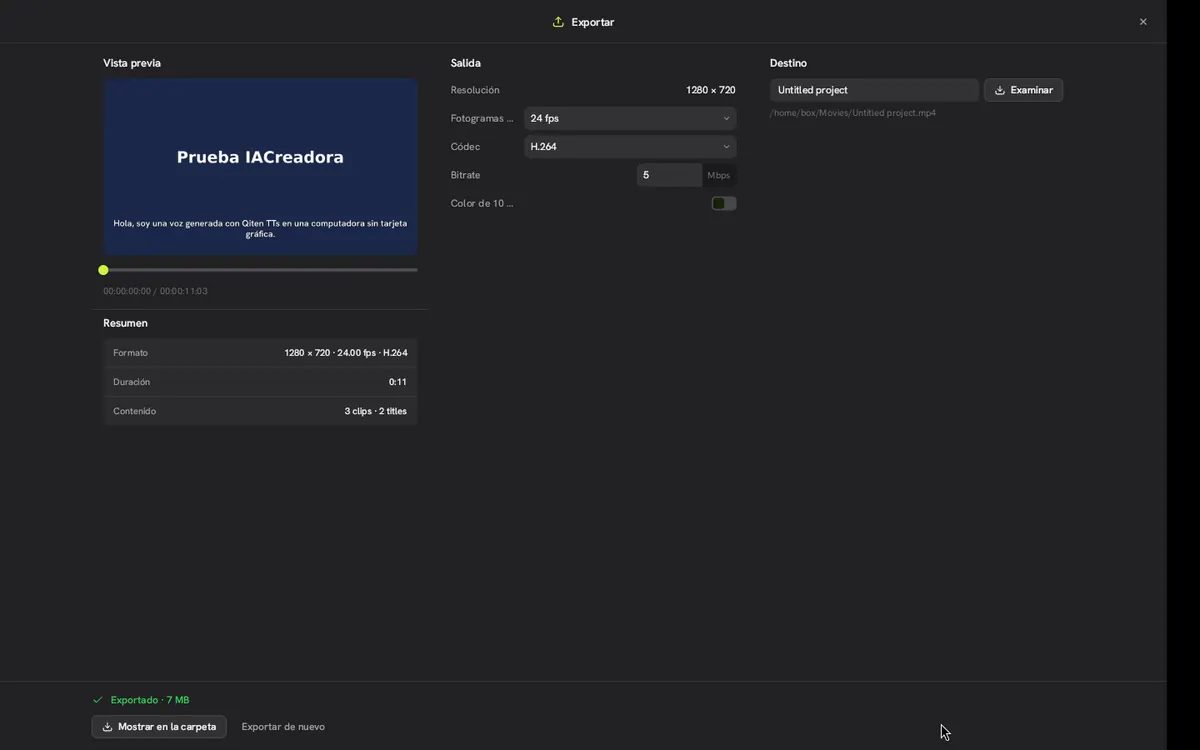1200x750 pixels.
Task: Open the Códec H.264 dropdown
Action: [630, 146]
